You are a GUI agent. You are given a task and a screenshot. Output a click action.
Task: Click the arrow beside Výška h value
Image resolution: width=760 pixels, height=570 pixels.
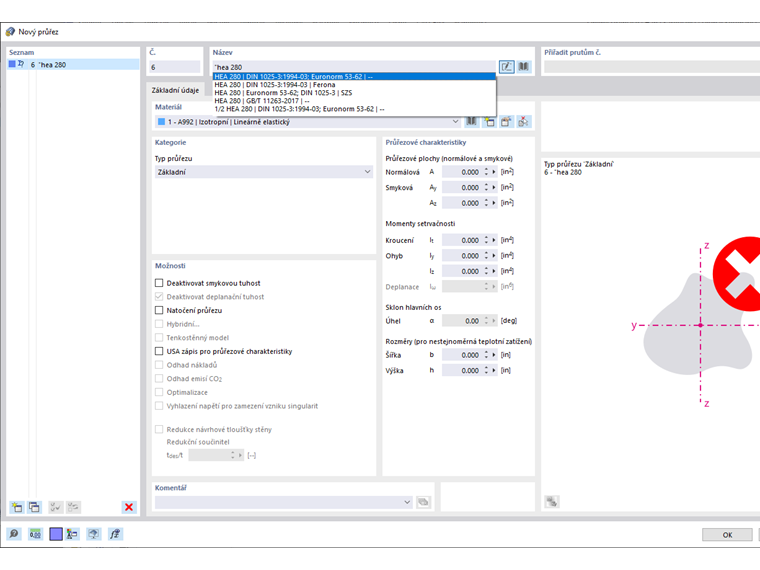pyautogui.click(x=494, y=370)
